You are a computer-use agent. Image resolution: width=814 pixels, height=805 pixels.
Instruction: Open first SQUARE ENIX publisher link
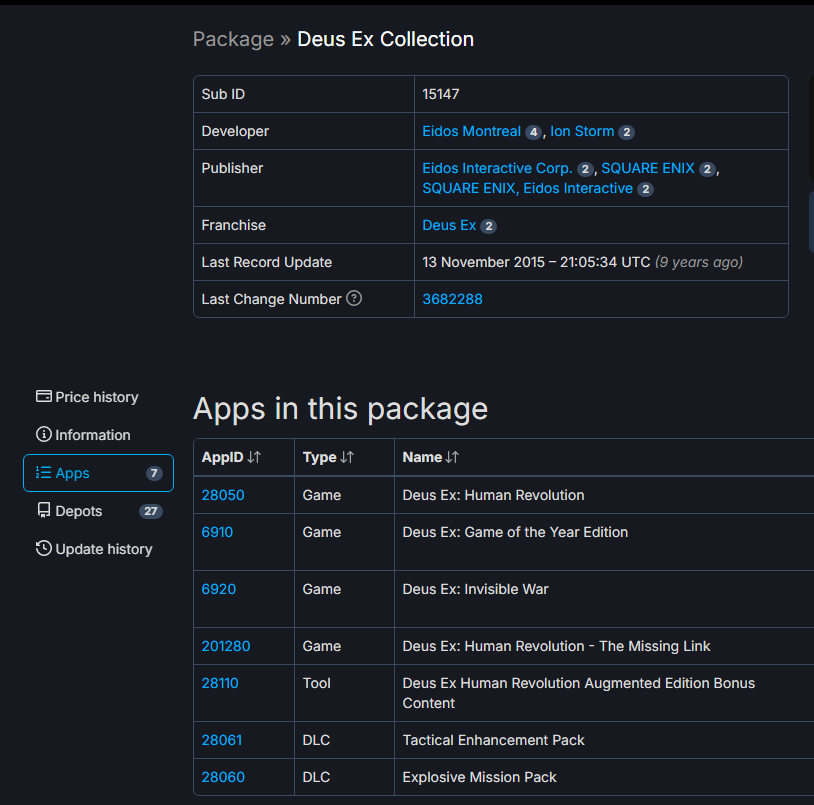(648, 168)
